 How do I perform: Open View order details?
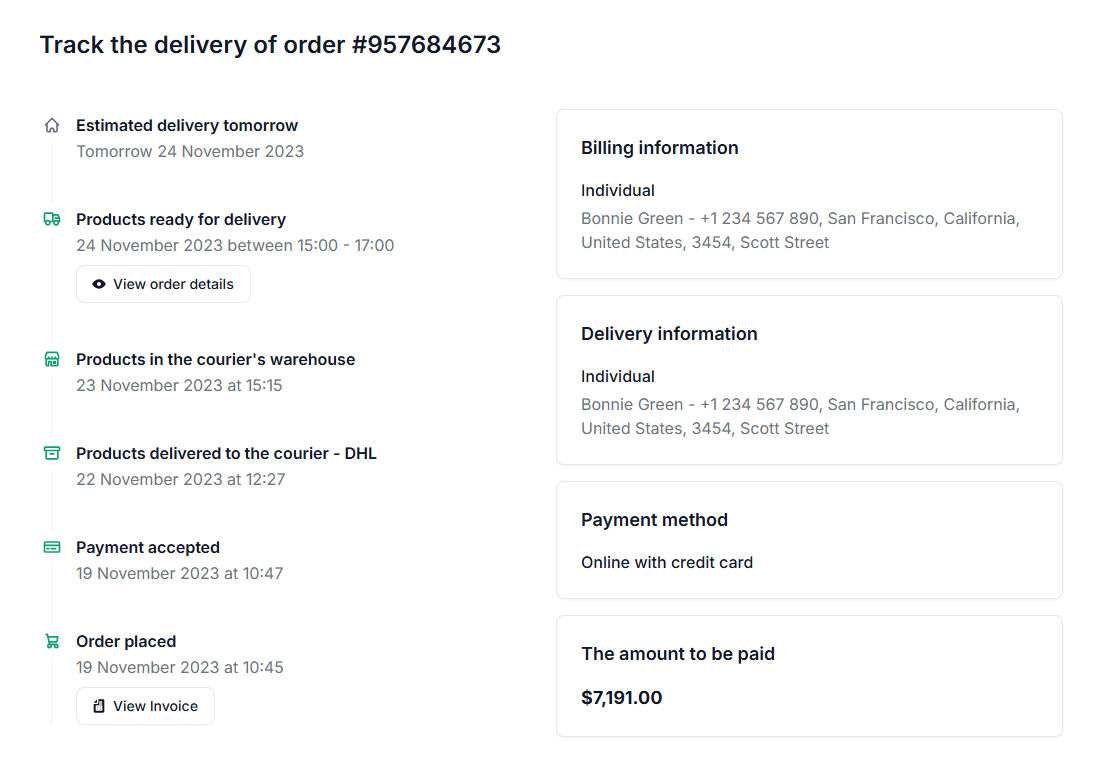(163, 284)
